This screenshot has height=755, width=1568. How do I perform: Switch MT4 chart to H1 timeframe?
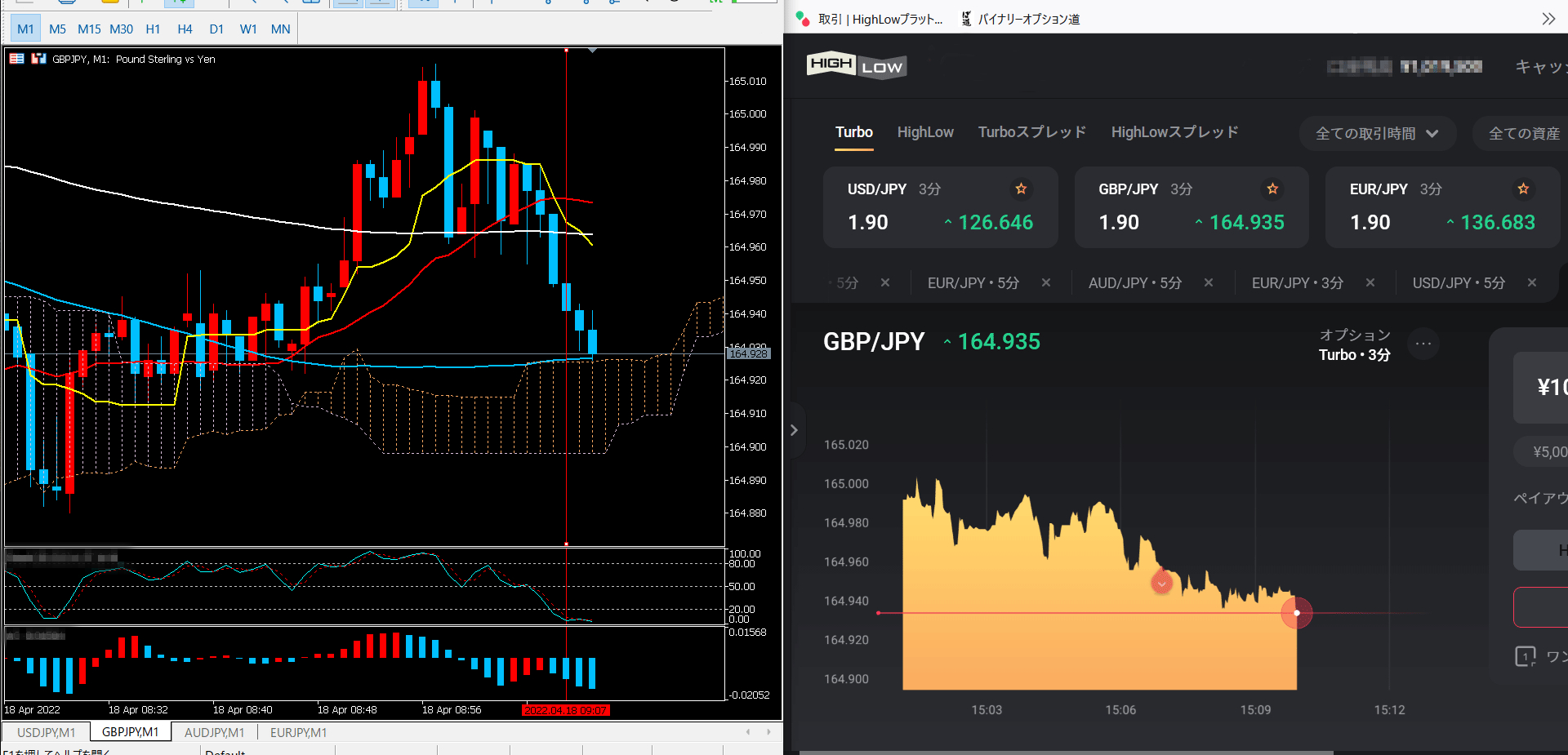pyautogui.click(x=153, y=29)
